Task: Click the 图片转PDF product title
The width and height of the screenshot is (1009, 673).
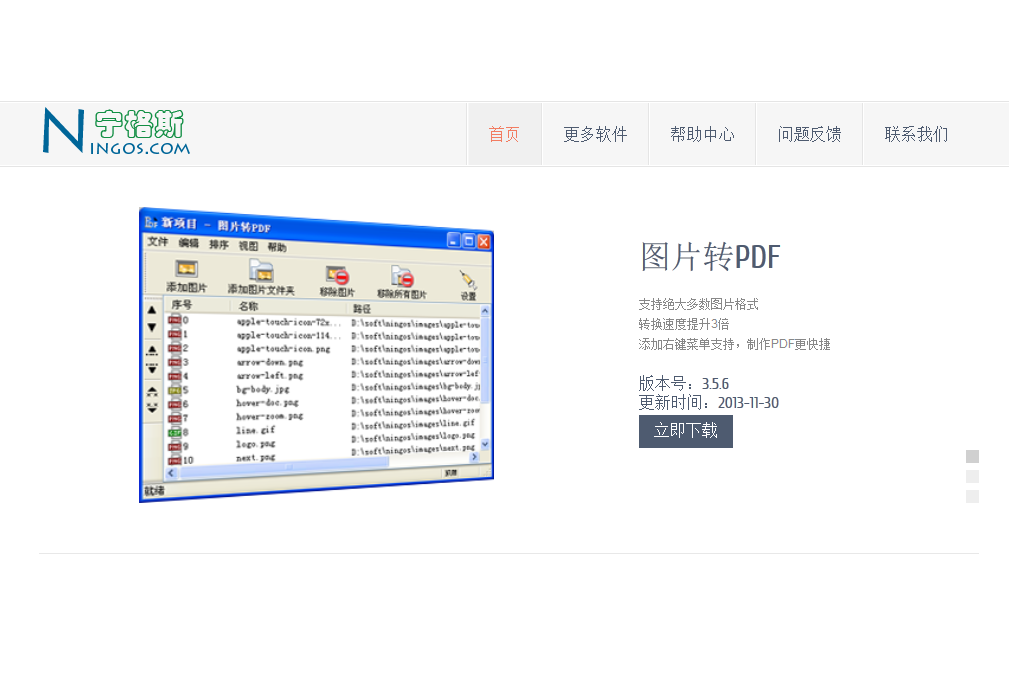Action: click(710, 257)
